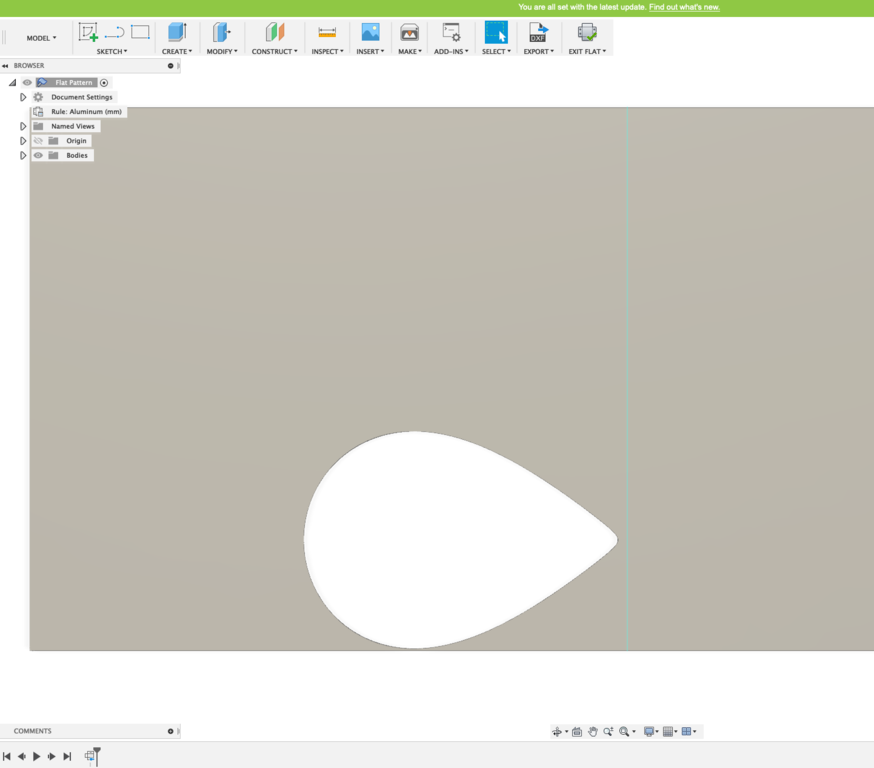
Task: Click the Make 3D print icon
Action: click(409, 32)
